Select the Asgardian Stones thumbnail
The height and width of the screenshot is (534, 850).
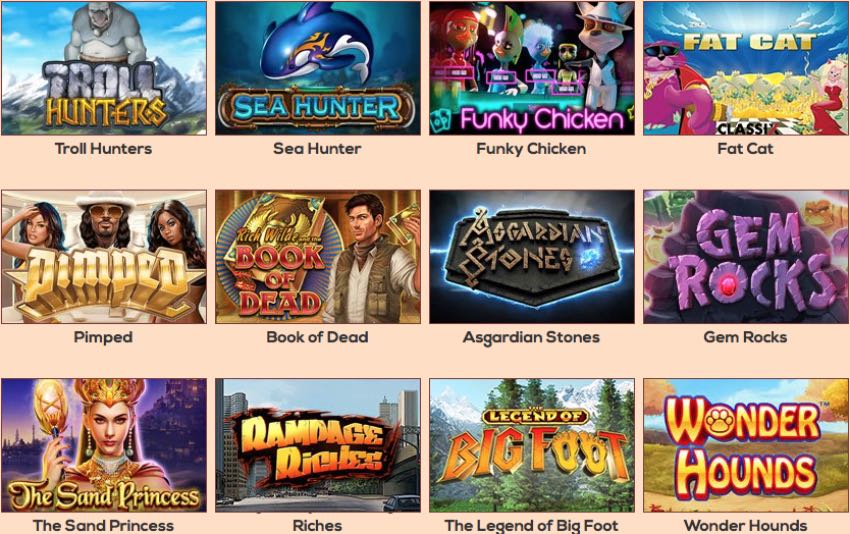point(532,256)
